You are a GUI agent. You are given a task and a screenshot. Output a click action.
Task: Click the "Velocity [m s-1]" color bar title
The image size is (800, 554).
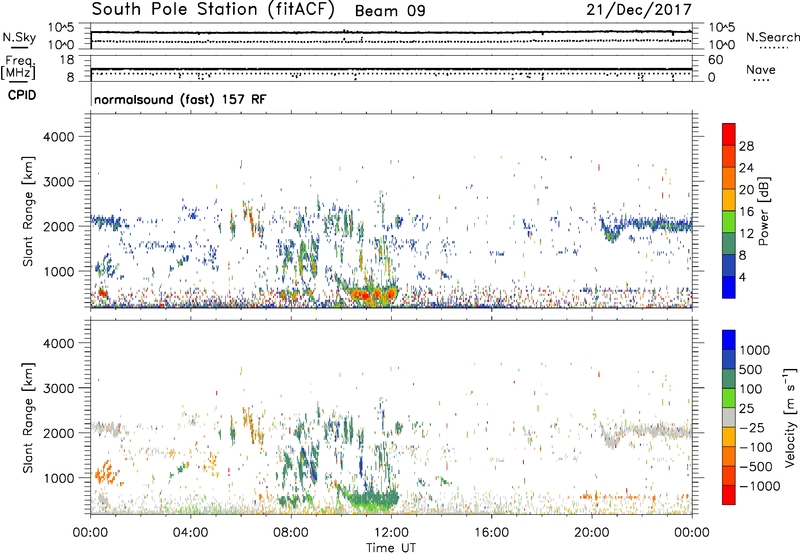pyautogui.click(x=790, y=417)
